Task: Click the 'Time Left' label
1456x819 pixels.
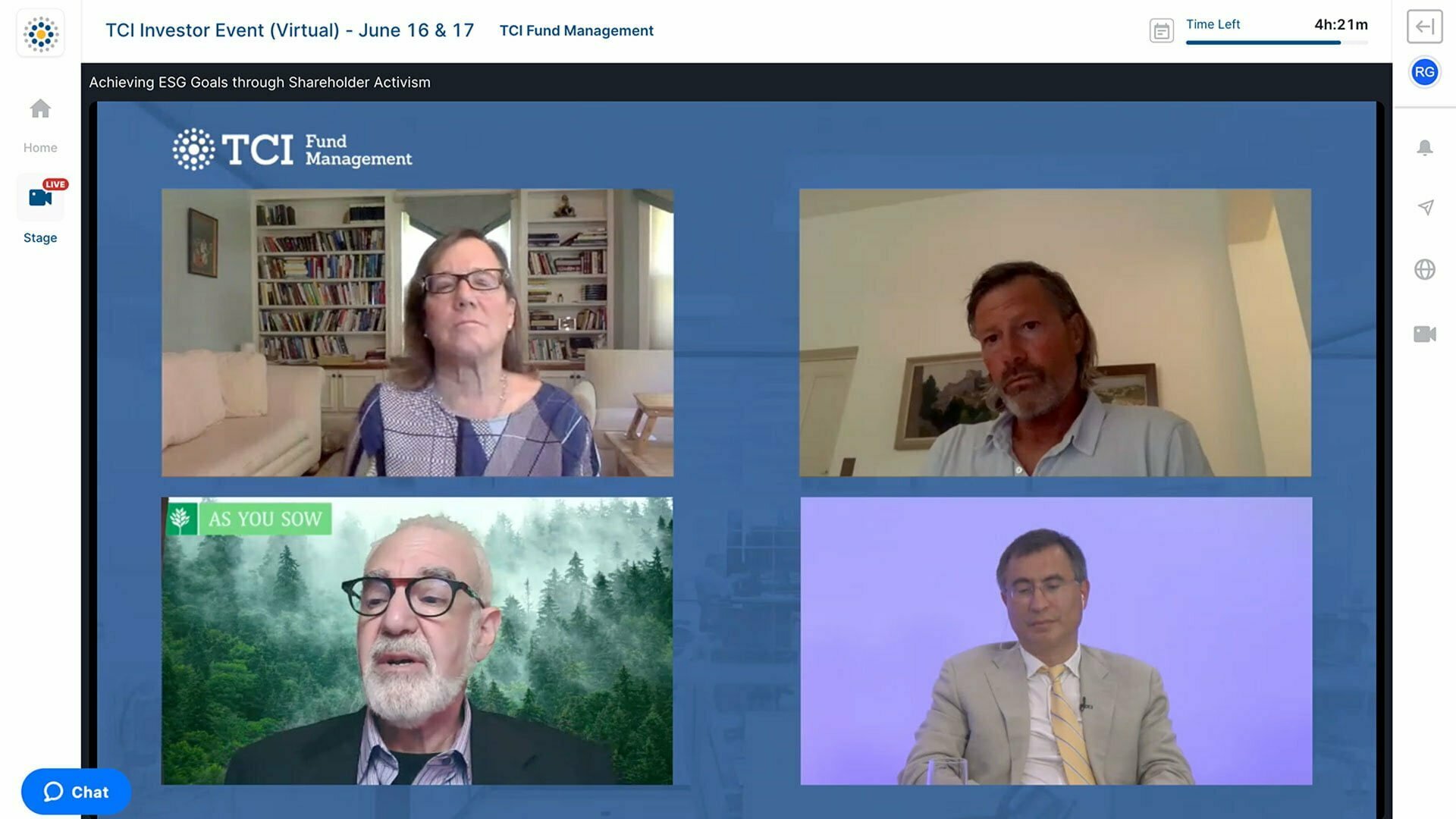Action: coord(1213,24)
